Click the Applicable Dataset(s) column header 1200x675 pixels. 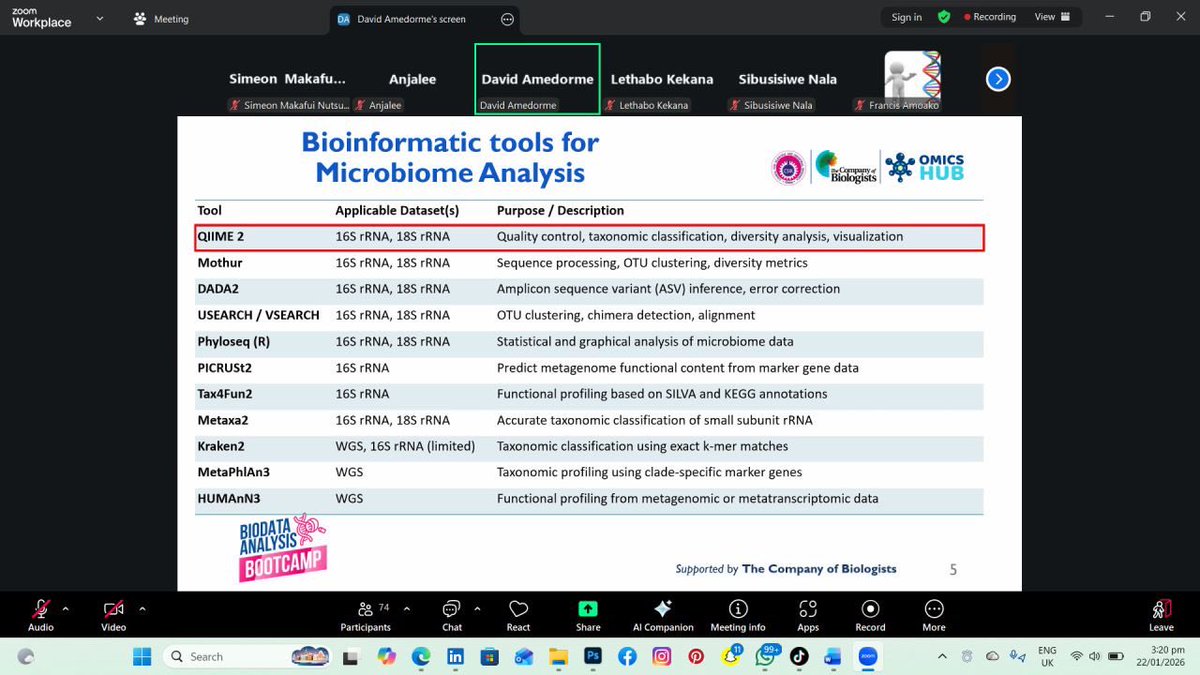397,211
